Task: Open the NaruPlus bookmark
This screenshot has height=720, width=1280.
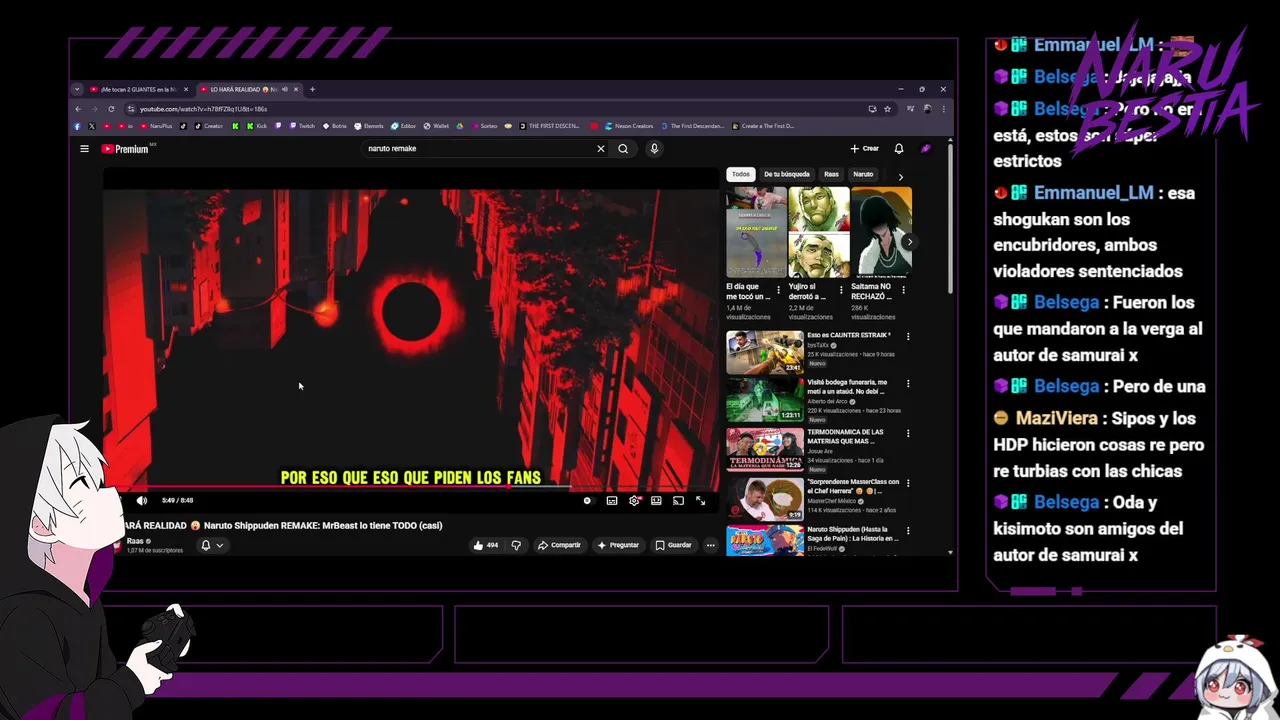Action: (x=157, y=126)
